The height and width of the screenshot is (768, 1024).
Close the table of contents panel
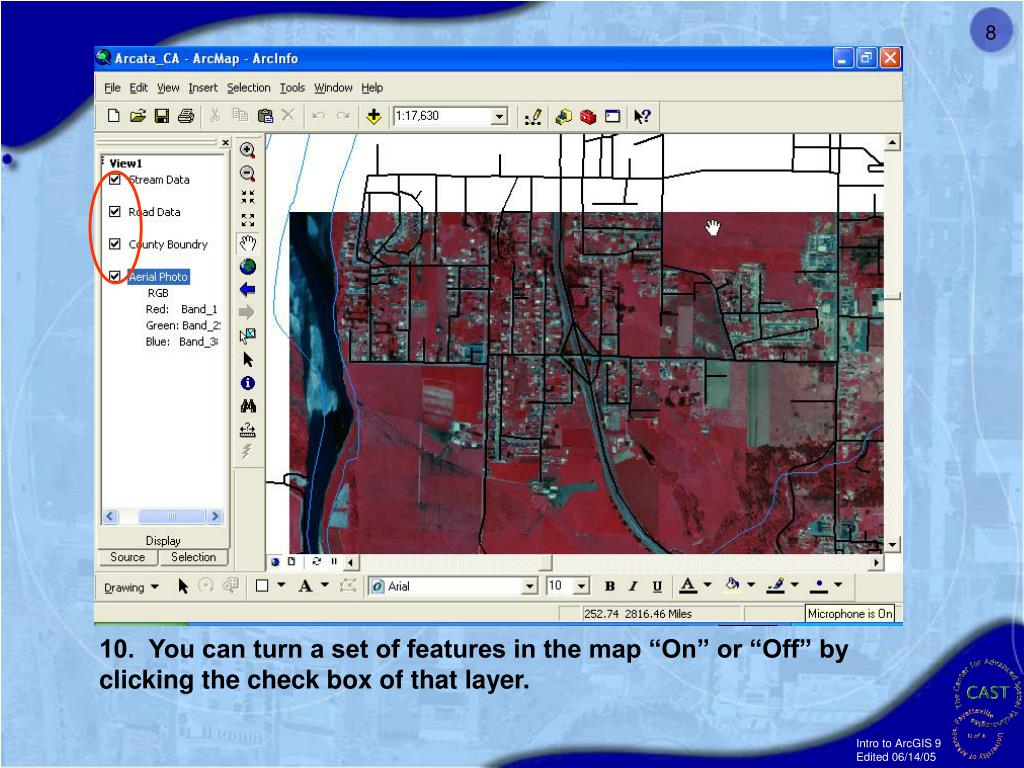[x=225, y=142]
